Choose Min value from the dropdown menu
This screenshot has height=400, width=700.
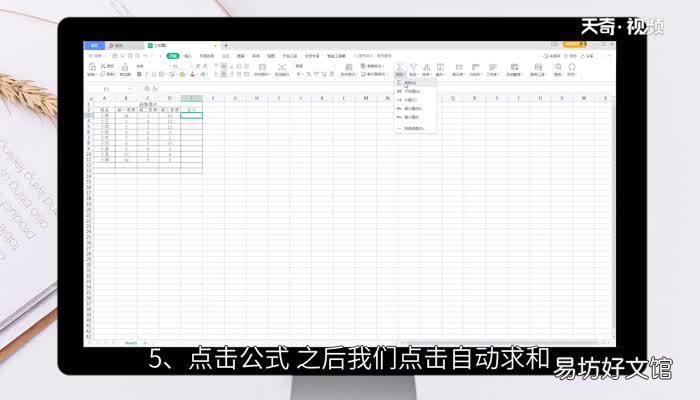tap(415, 117)
